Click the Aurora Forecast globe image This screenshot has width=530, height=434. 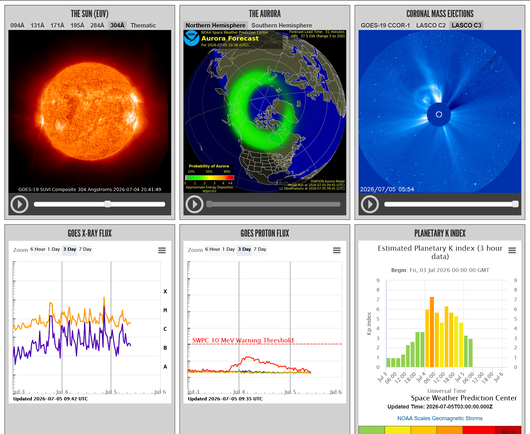pos(265,112)
